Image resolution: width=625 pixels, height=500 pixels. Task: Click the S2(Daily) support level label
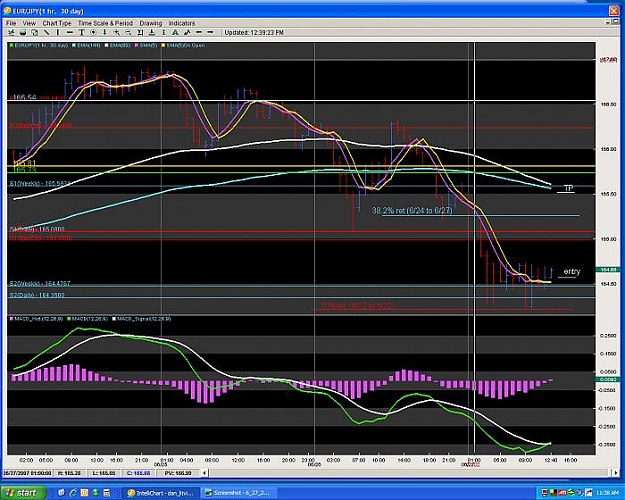37,295
